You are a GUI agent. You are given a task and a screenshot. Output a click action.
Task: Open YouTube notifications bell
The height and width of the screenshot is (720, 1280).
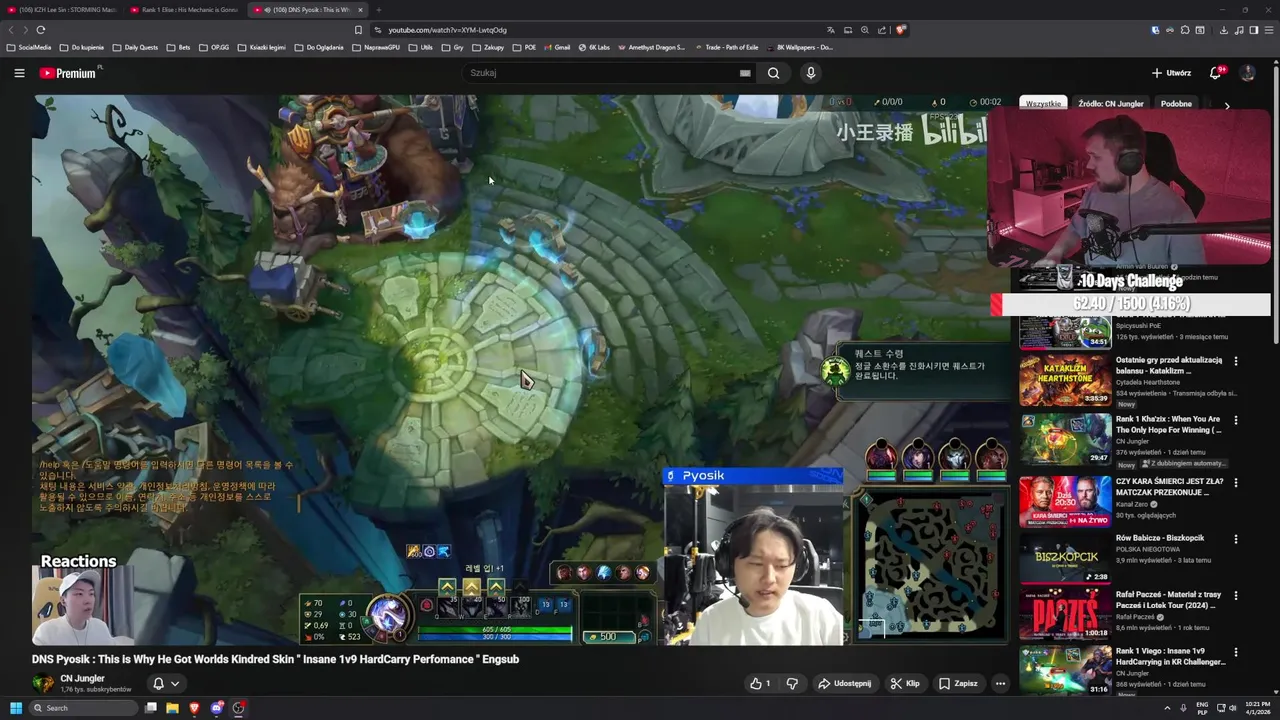click(x=1216, y=73)
